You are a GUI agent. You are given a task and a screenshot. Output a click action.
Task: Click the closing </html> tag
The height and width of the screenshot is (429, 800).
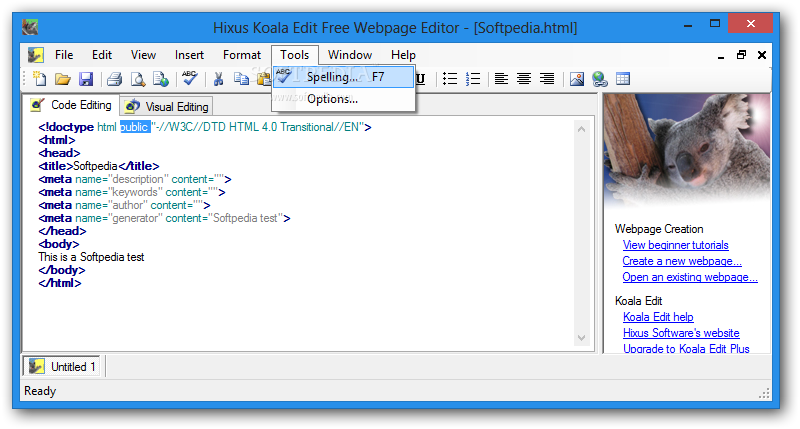pyautogui.click(x=60, y=283)
